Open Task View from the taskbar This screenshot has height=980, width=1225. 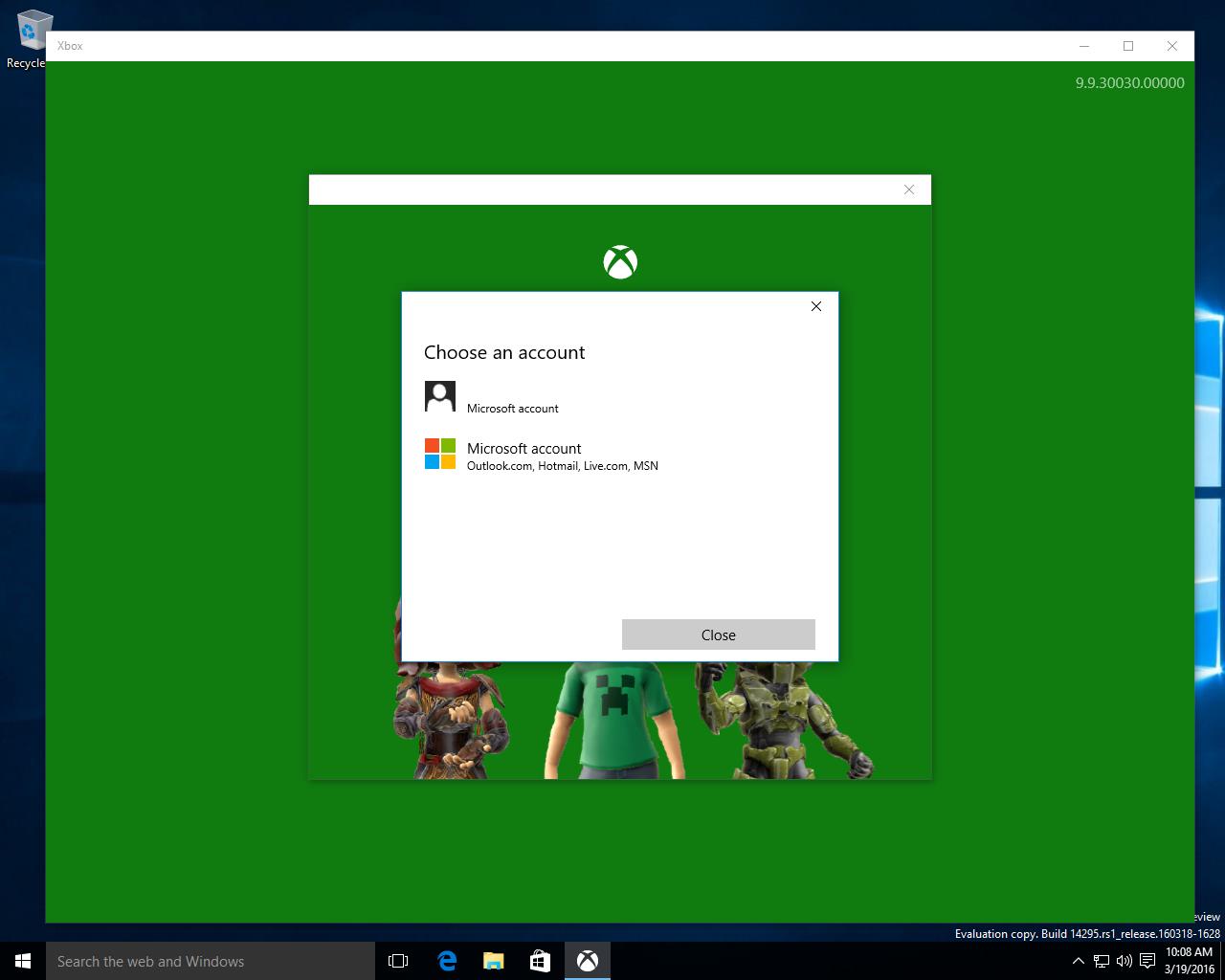click(398, 961)
